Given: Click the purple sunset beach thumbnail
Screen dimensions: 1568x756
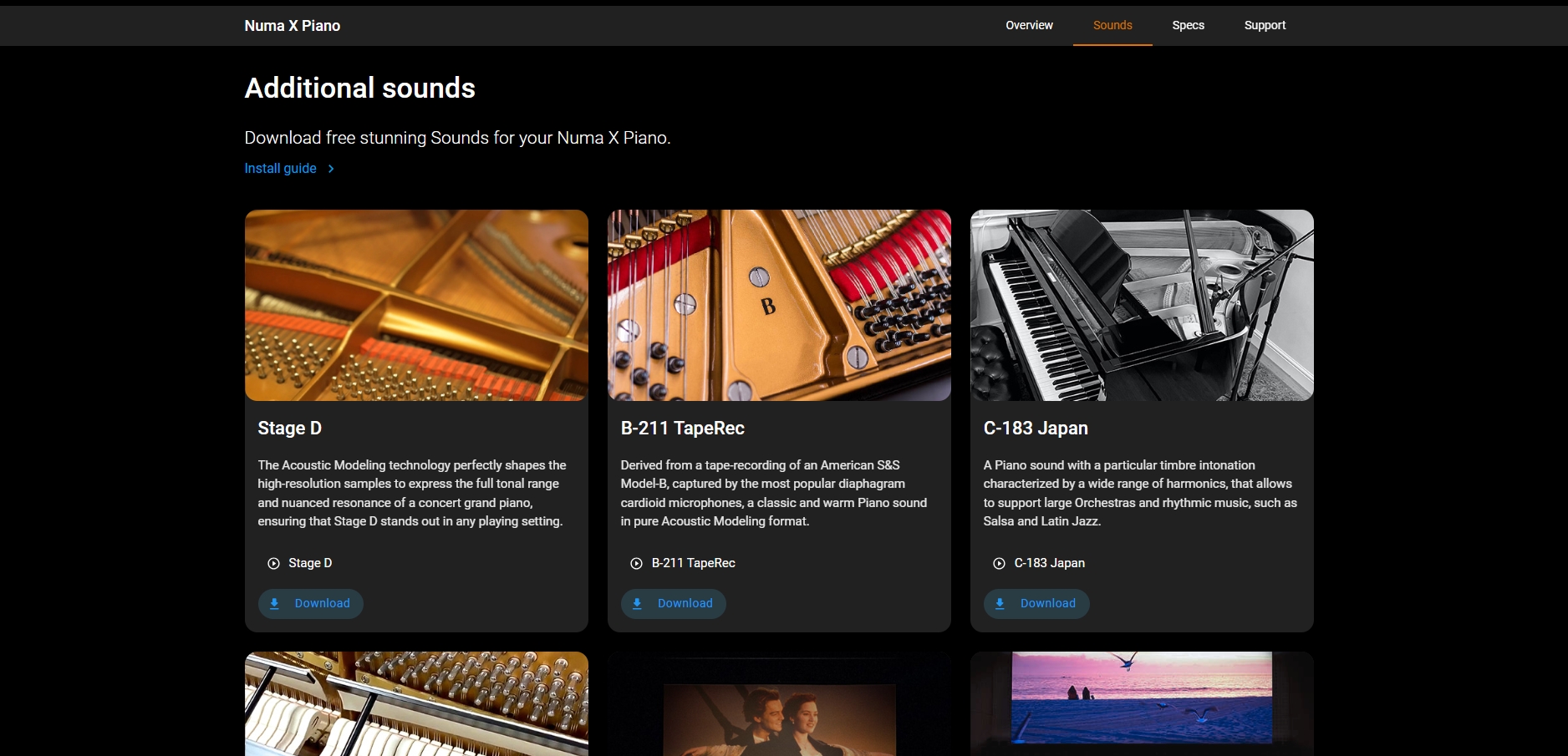Looking at the screenshot, I should tap(1142, 698).
